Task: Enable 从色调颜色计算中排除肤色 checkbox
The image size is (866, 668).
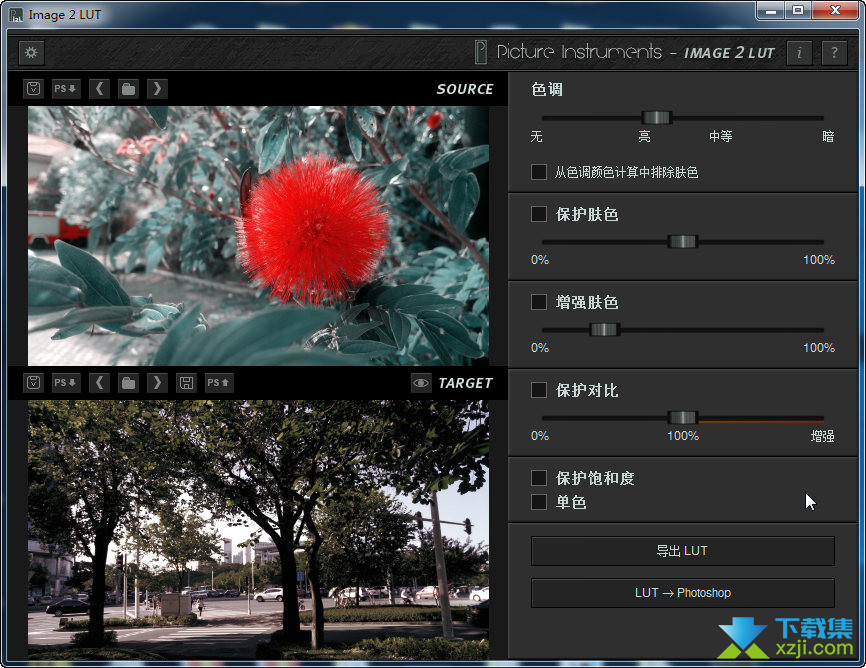Action: 538,172
